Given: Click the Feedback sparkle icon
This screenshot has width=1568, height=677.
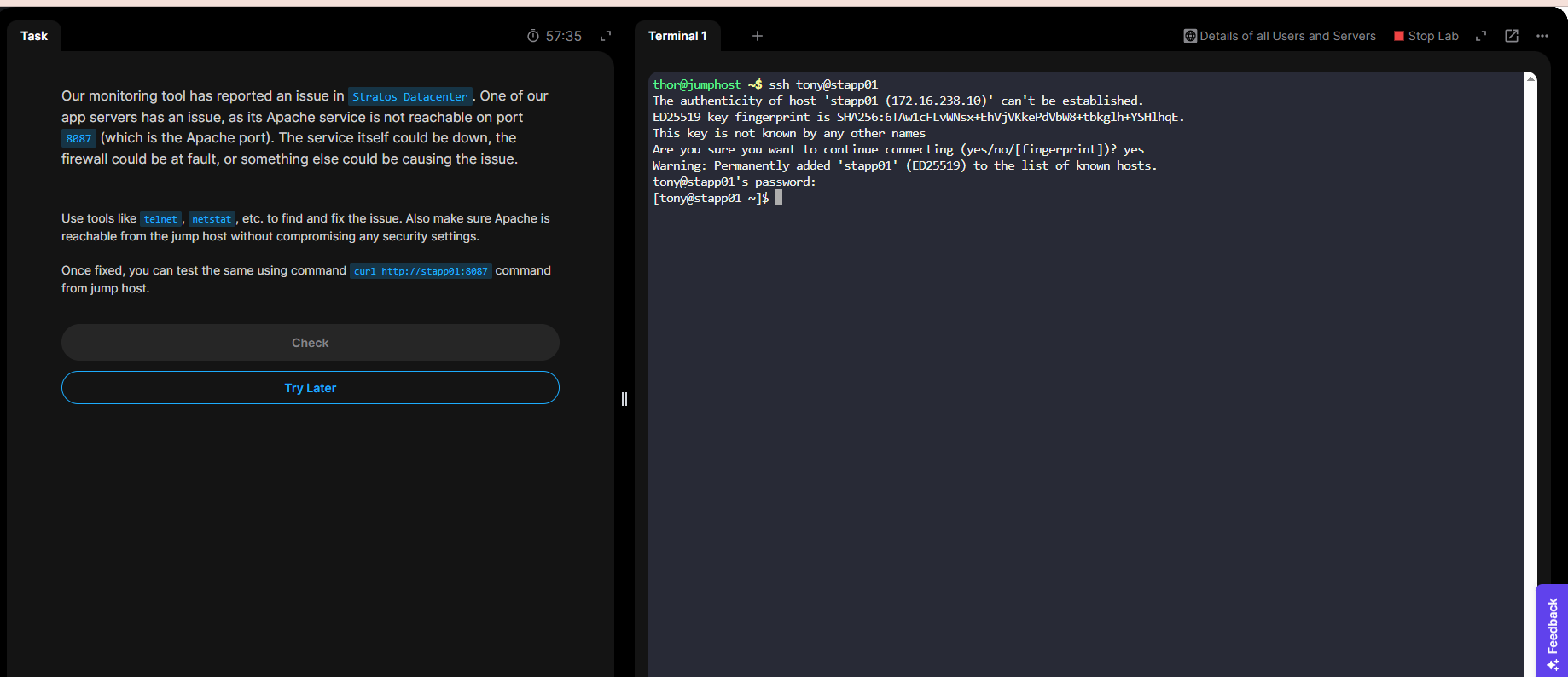Looking at the screenshot, I should [1553, 665].
